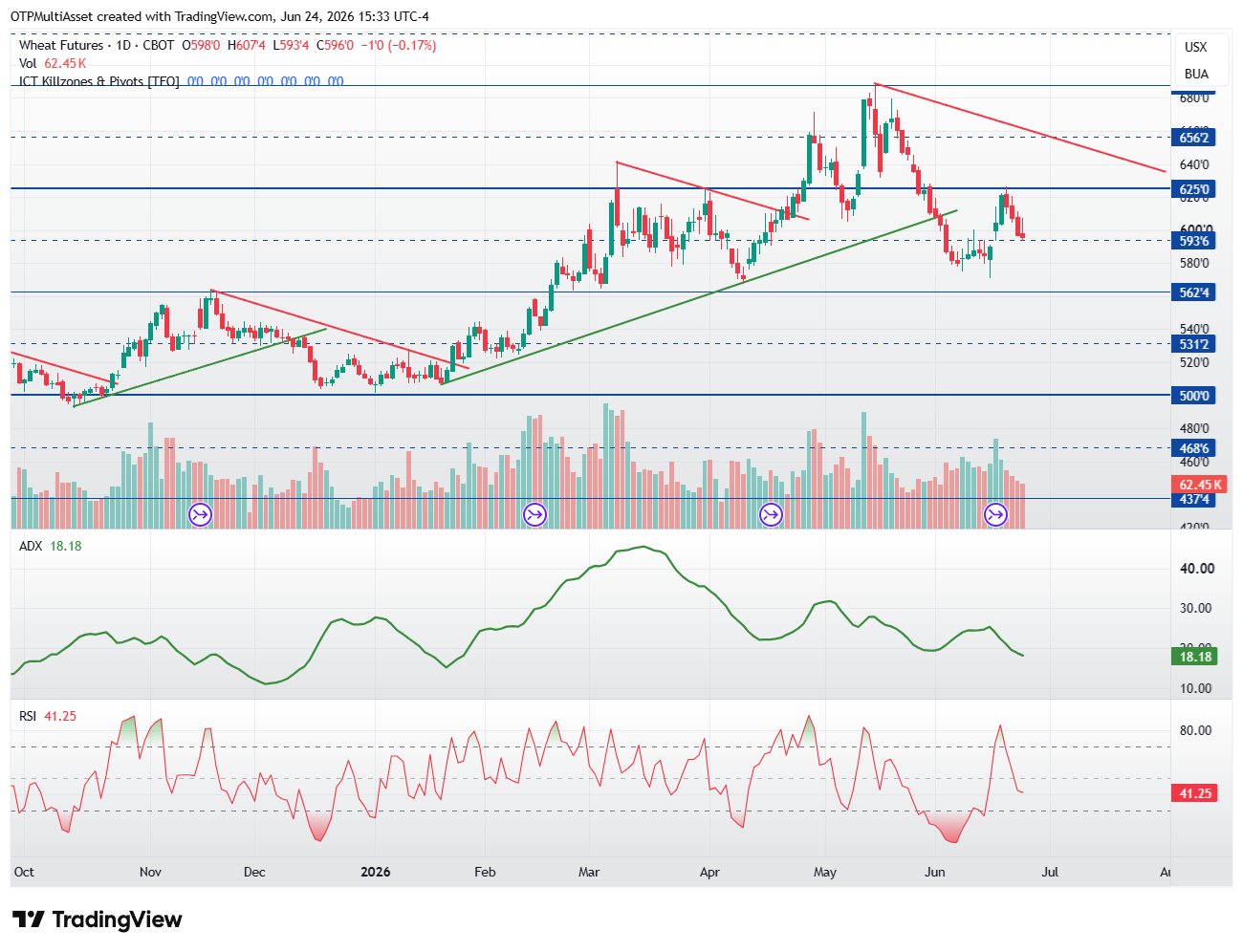The width and height of the screenshot is (1243, 952).
Task: Click the contract roll marker in mid-November
Action: coord(200,516)
